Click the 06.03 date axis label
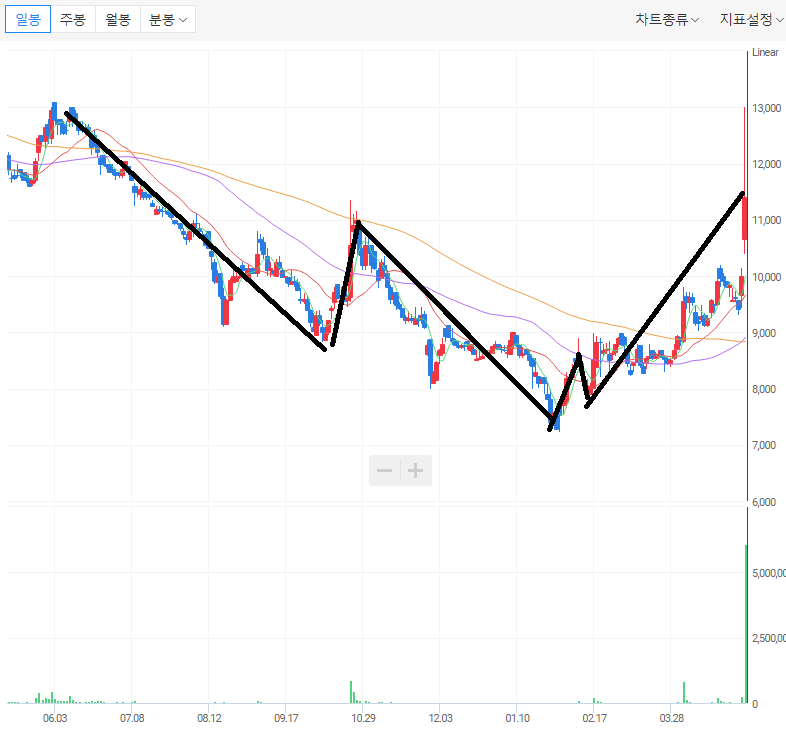Viewport: 786px width, 731px height. (x=55, y=718)
